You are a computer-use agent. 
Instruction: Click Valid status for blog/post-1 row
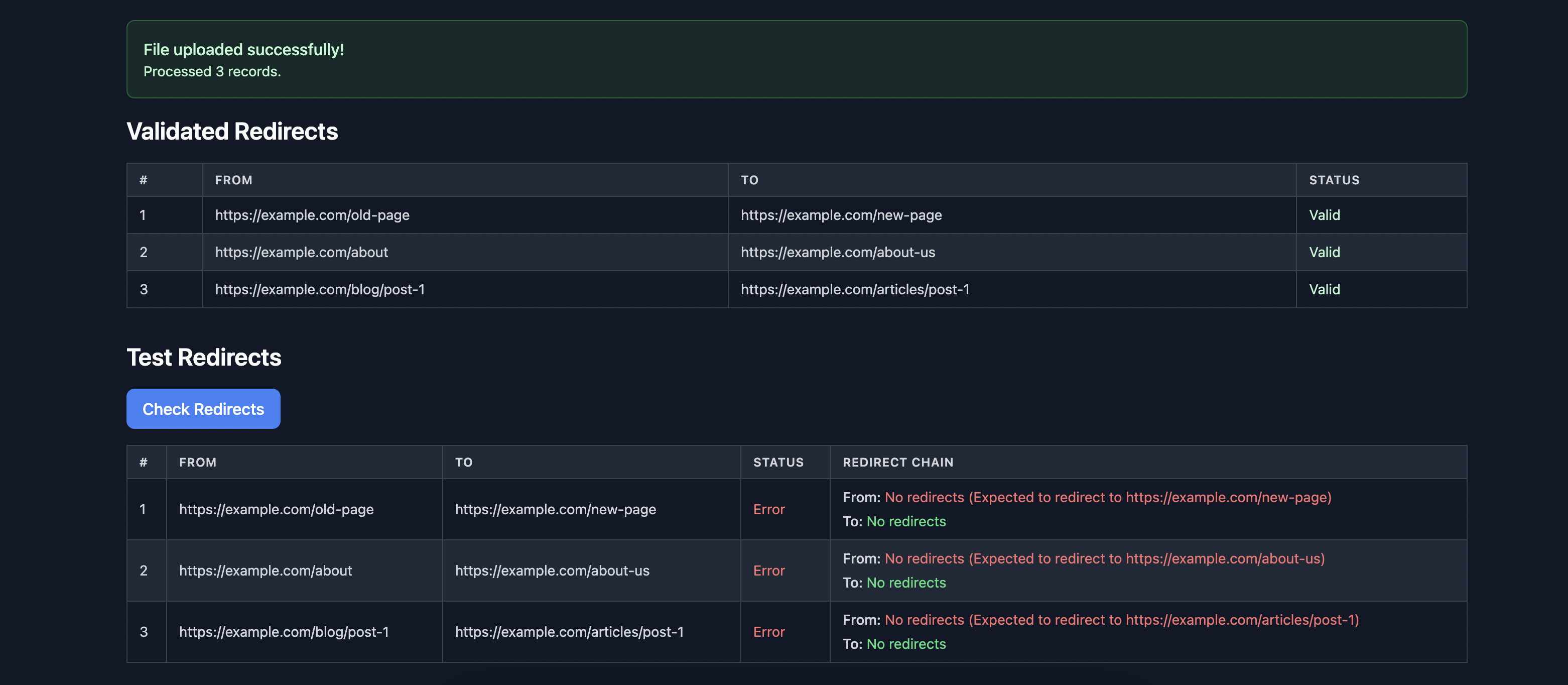[x=1324, y=289]
